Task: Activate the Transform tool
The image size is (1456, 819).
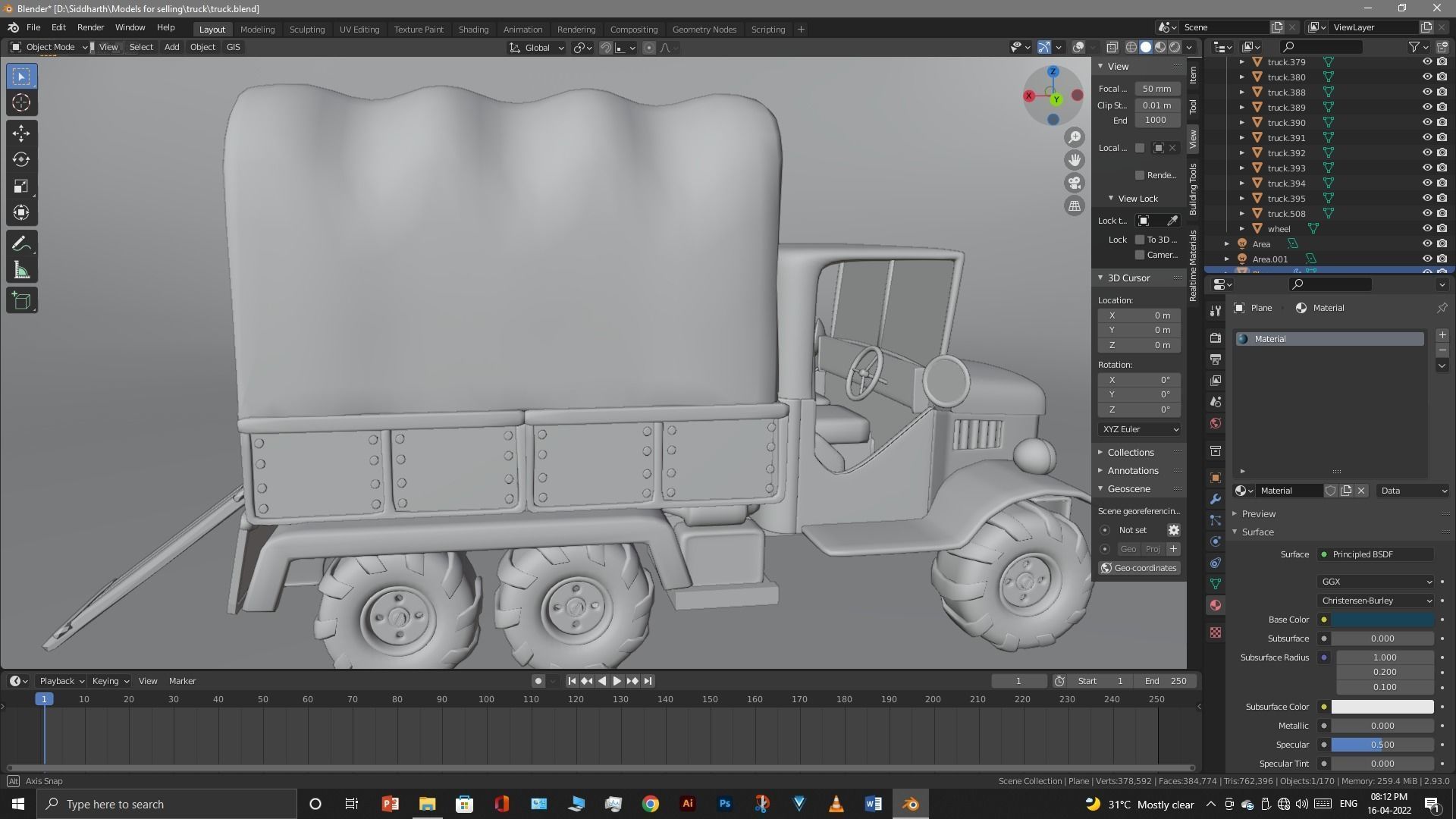Action: click(x=21, y=213)
